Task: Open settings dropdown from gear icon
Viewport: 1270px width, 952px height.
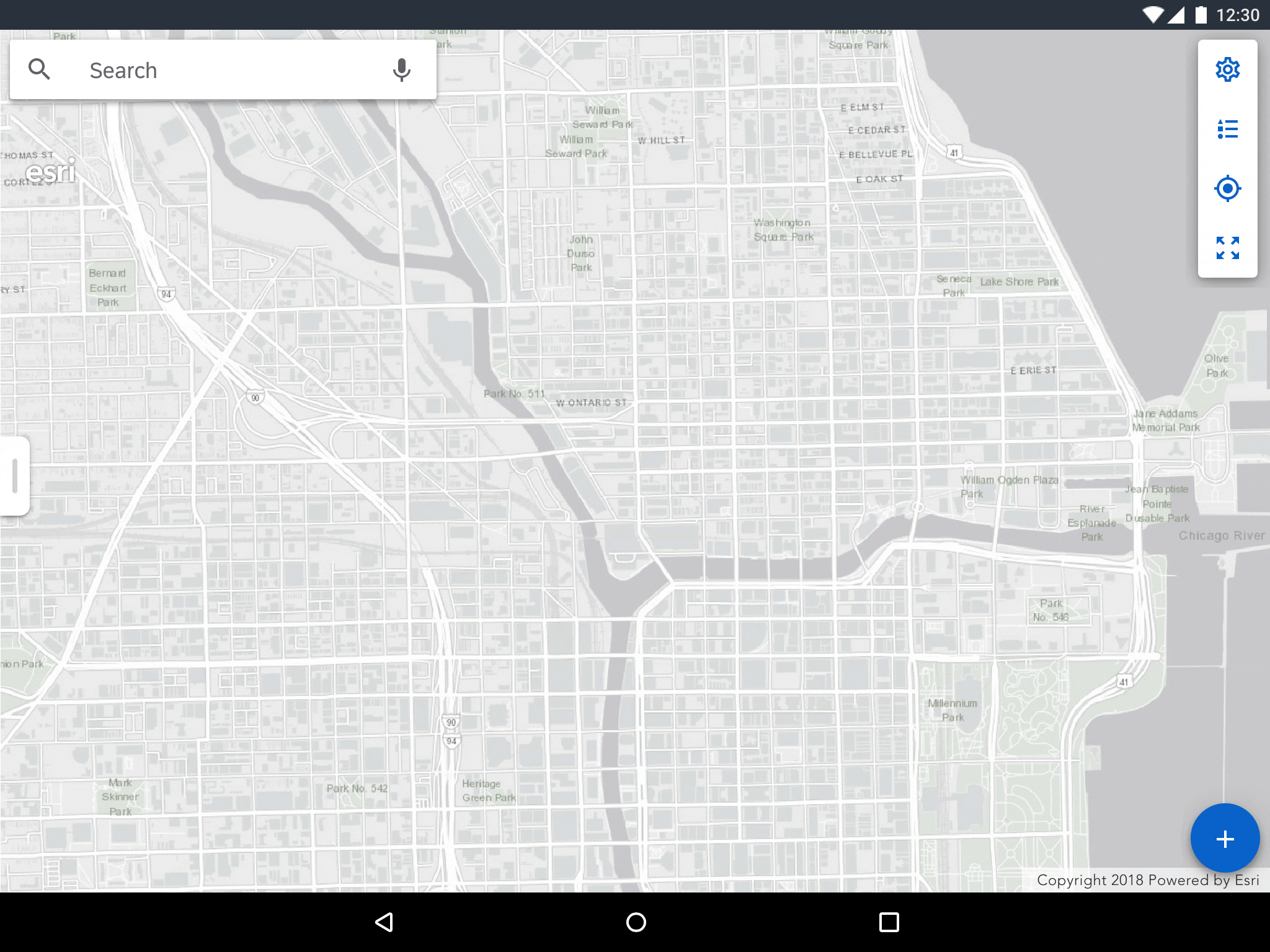Action: pyautogui.click(x=1226, y=70)
